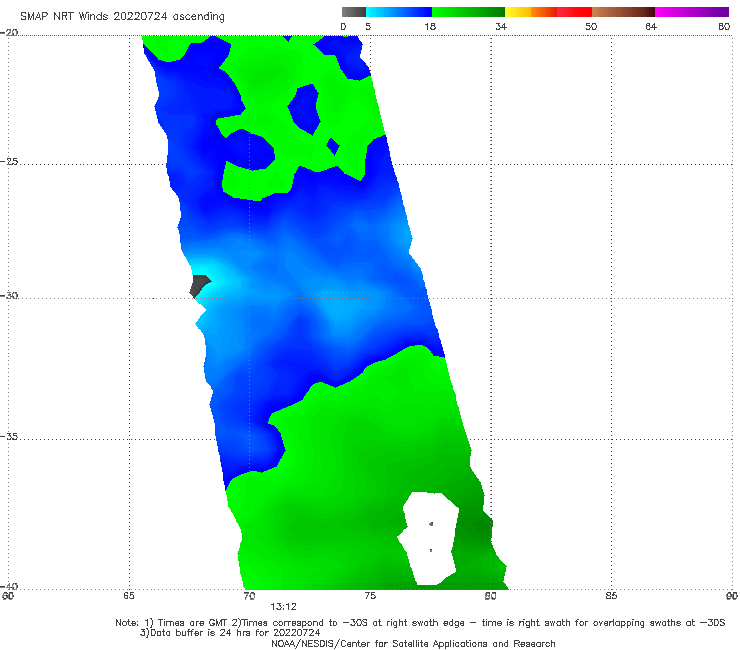The width and height of the screenshot is (740, 650).
Task: Click the longitude label '85'
Action: tap(611, 596)
